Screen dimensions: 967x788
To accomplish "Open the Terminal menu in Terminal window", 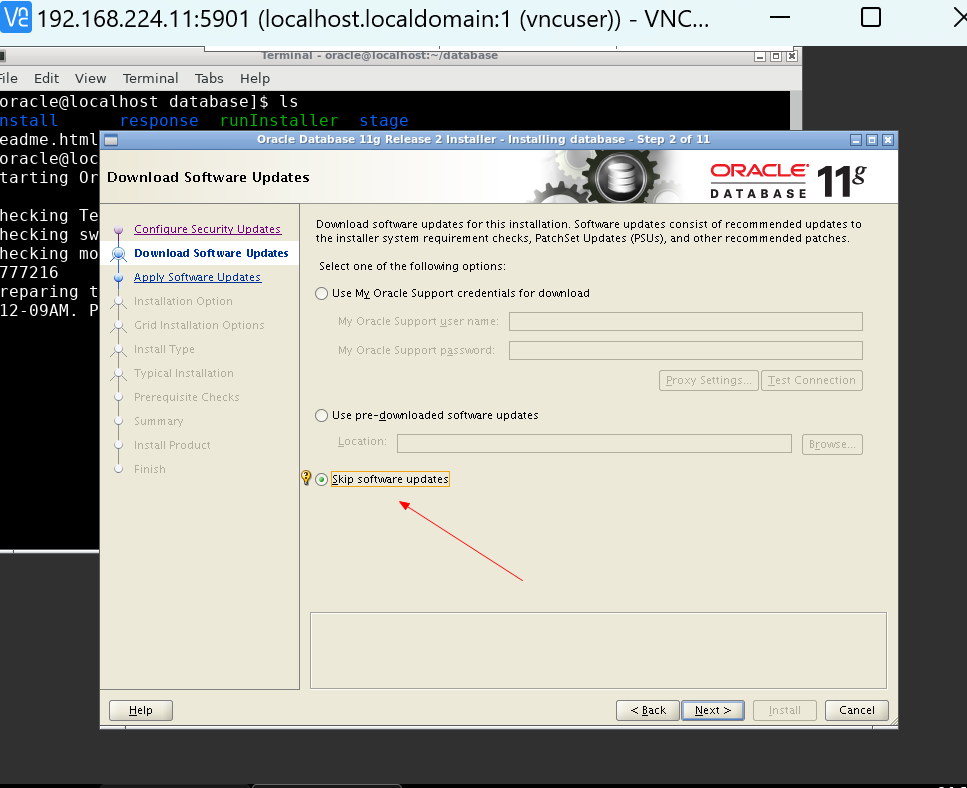I will [150, 79].
